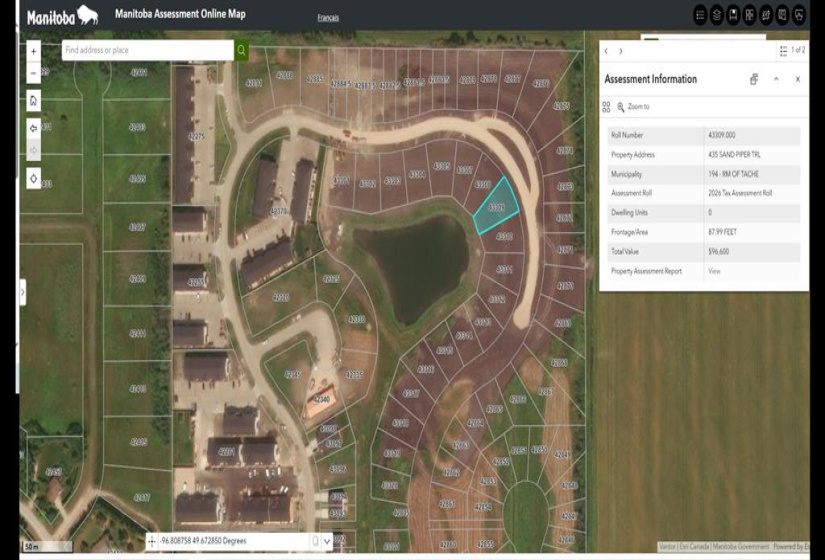
Task: Switch language to Français
Action: click(x=328, y=18)
